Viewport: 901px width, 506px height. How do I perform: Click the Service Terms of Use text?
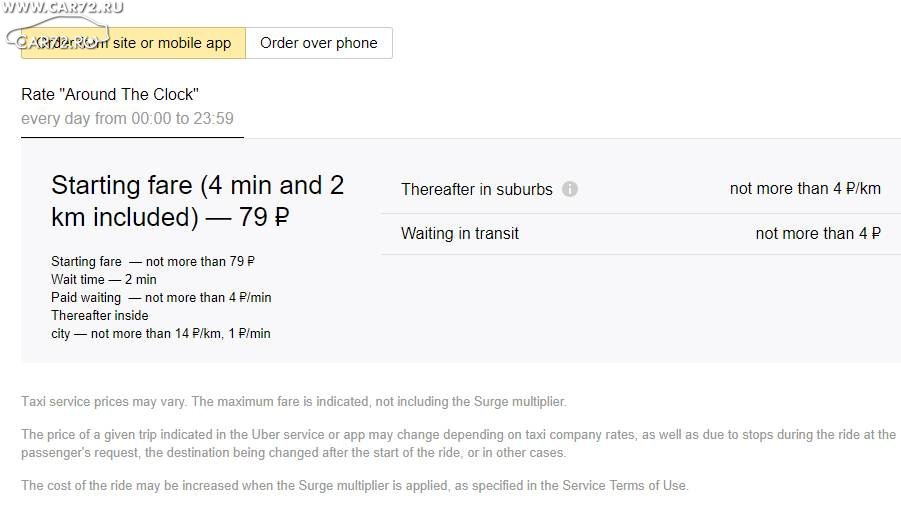624,485
